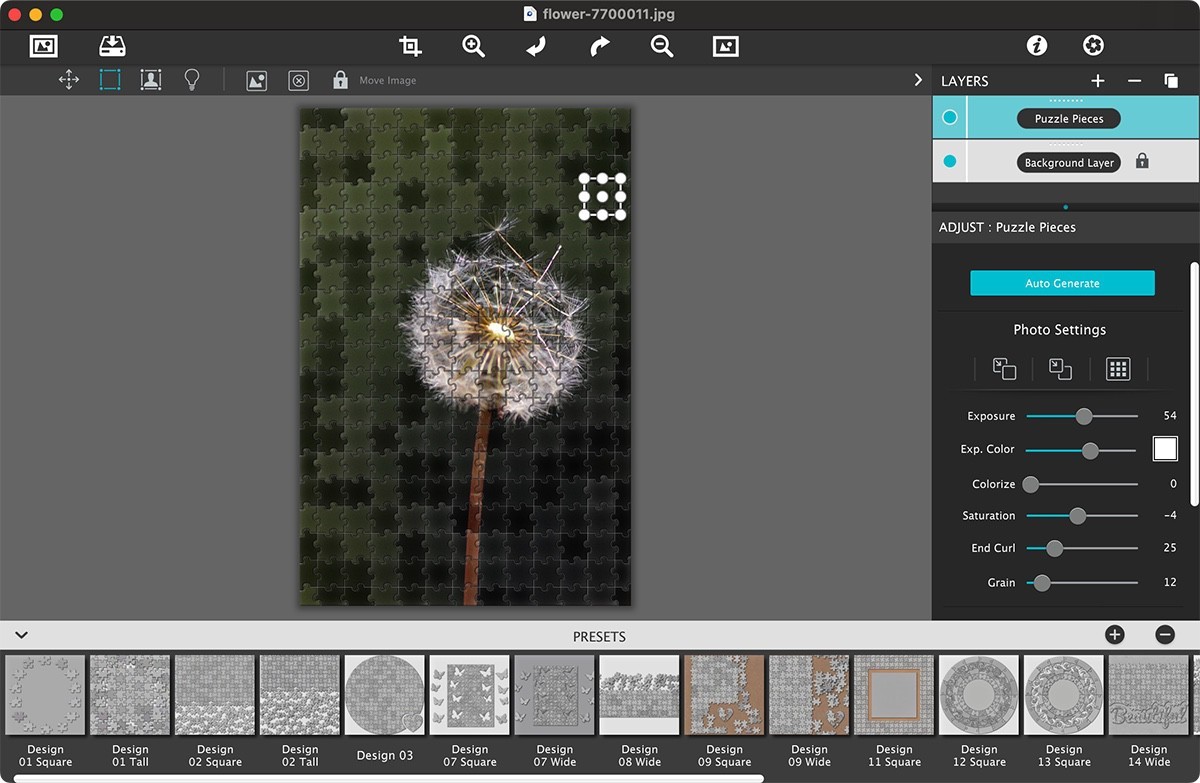Click the Zoom In magnifier icon
This screenshot has width=1200, height=783.
(473, 46)
